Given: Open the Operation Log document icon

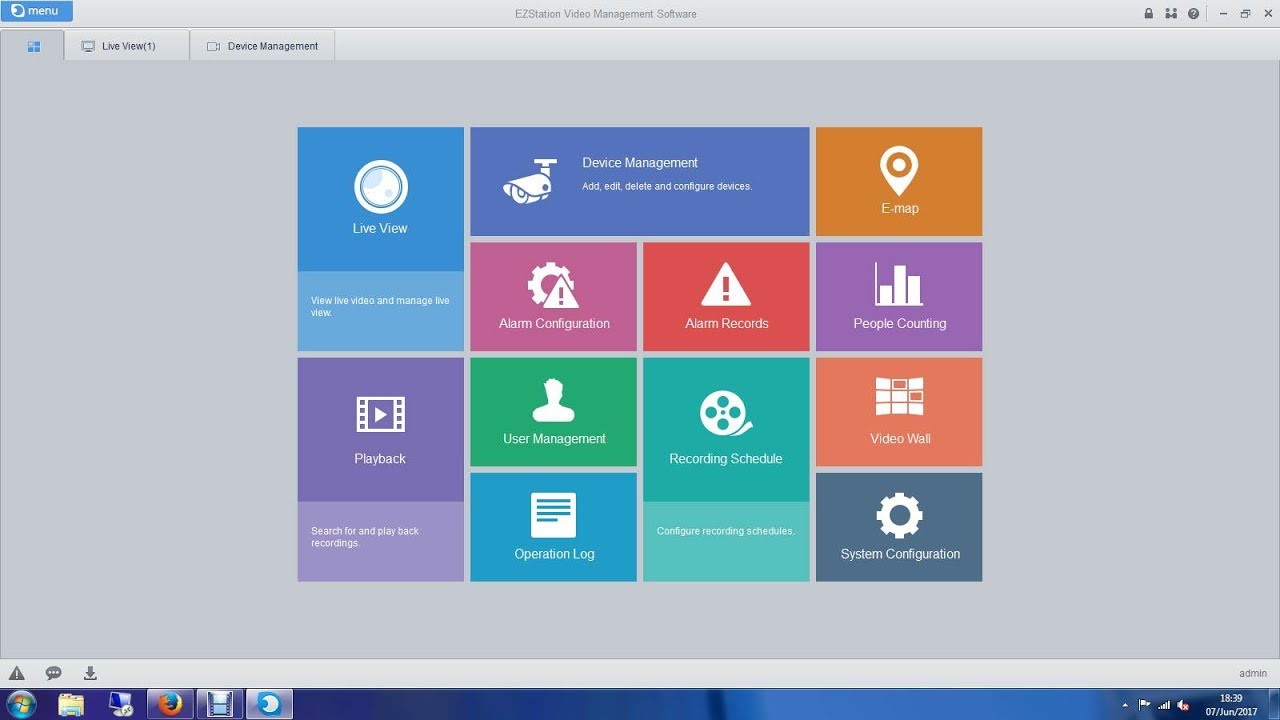Looking at the screenshot, I should [x=553, y=515].
